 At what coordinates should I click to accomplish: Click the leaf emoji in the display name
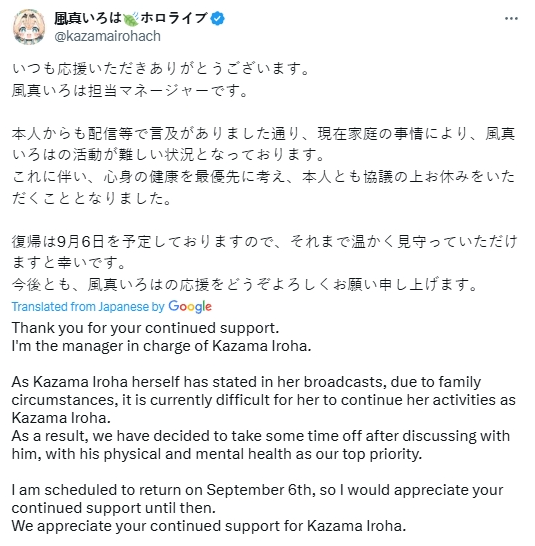(x=131, y=18)
